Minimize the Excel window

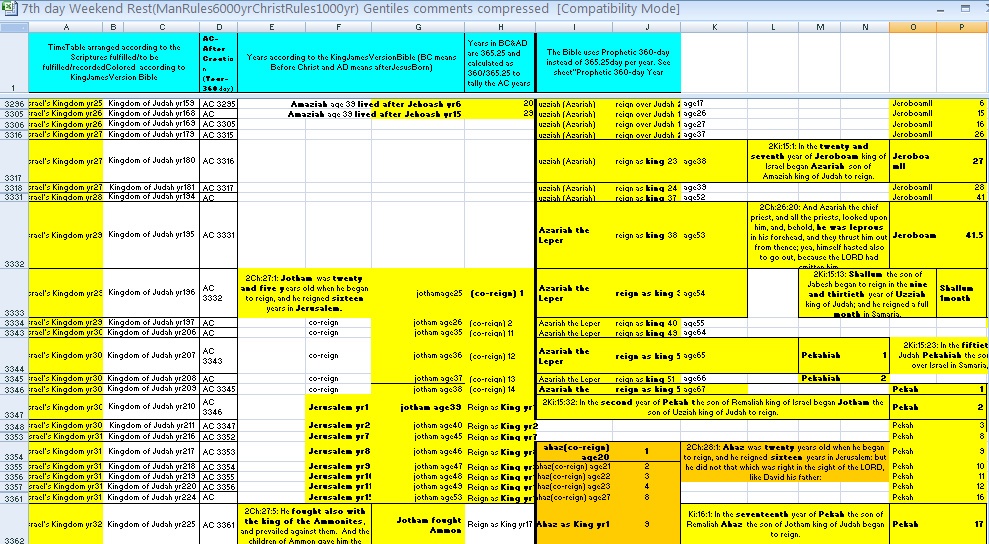942,9
